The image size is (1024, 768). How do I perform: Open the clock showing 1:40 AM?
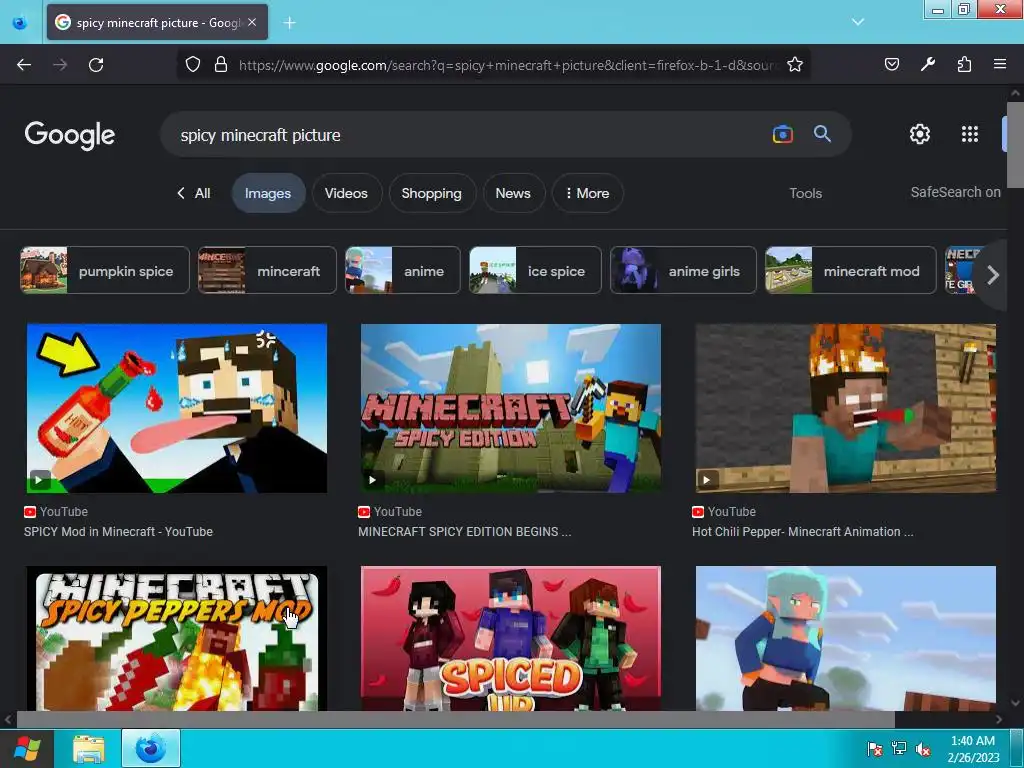tap(973, 748)
